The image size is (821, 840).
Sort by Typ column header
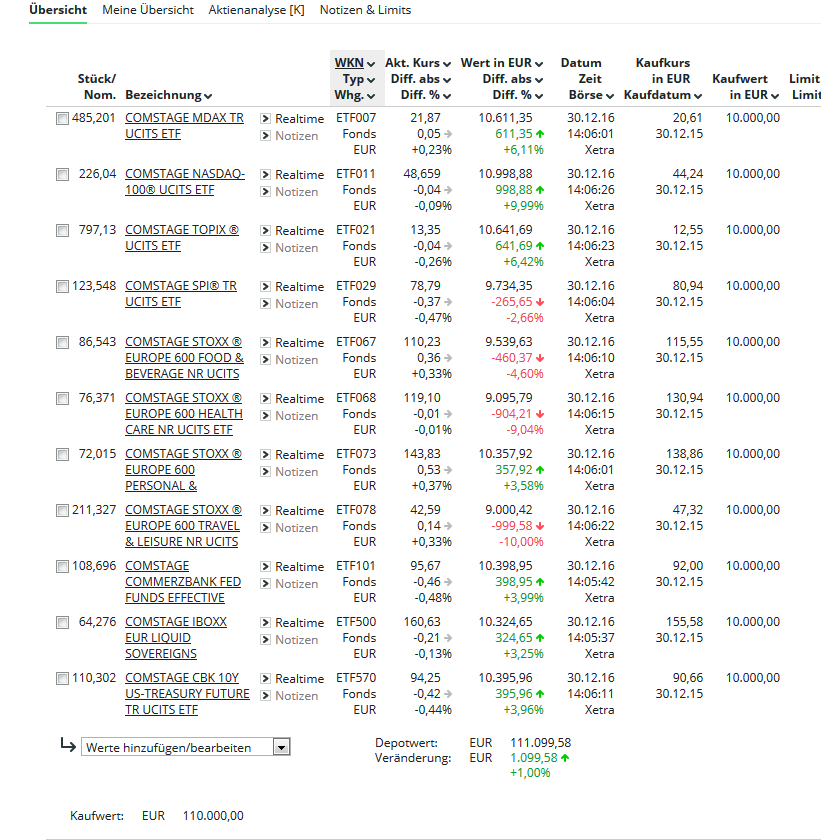pos(359,79)
